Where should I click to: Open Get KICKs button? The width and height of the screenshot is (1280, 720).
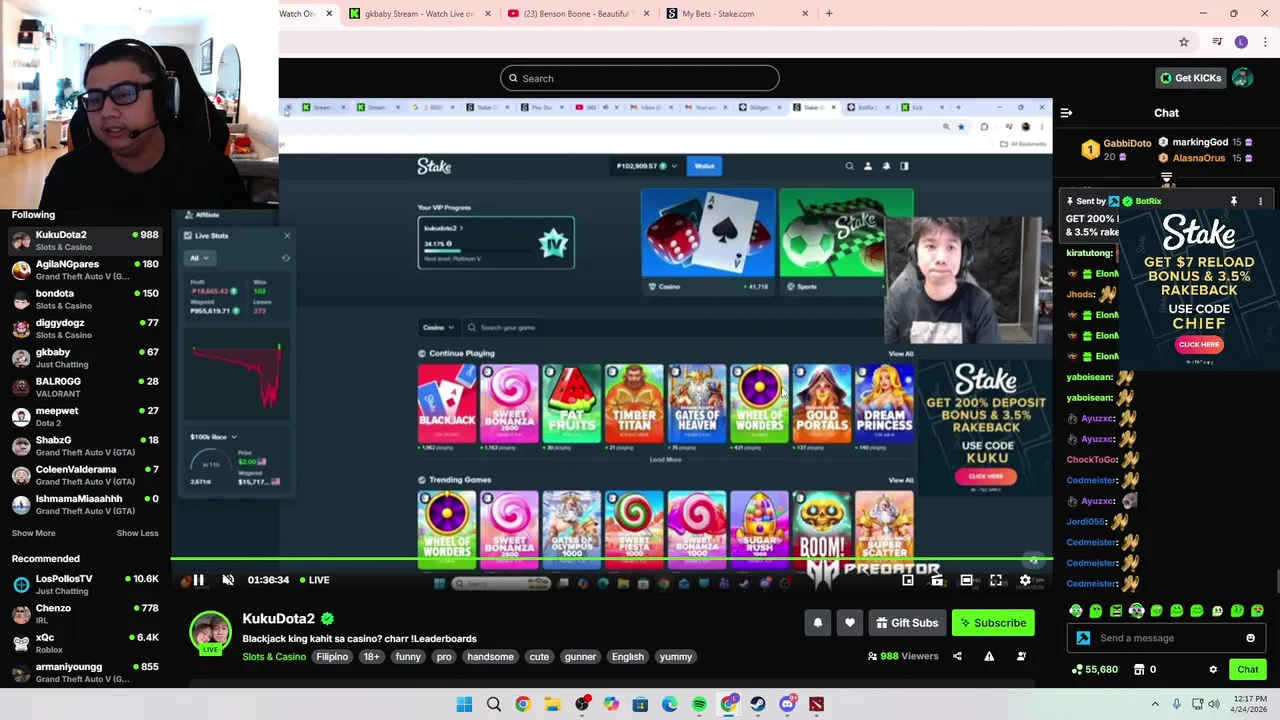tap(1190, 78)
